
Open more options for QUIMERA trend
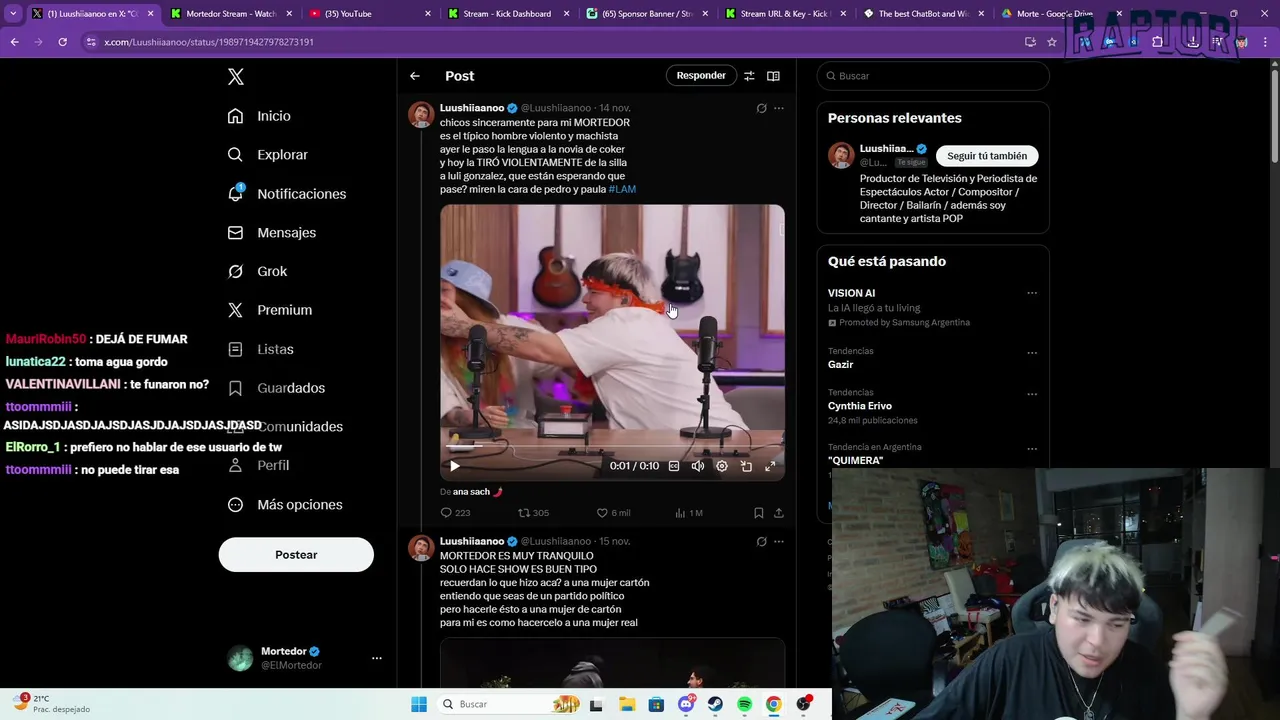click(1032, 449)
